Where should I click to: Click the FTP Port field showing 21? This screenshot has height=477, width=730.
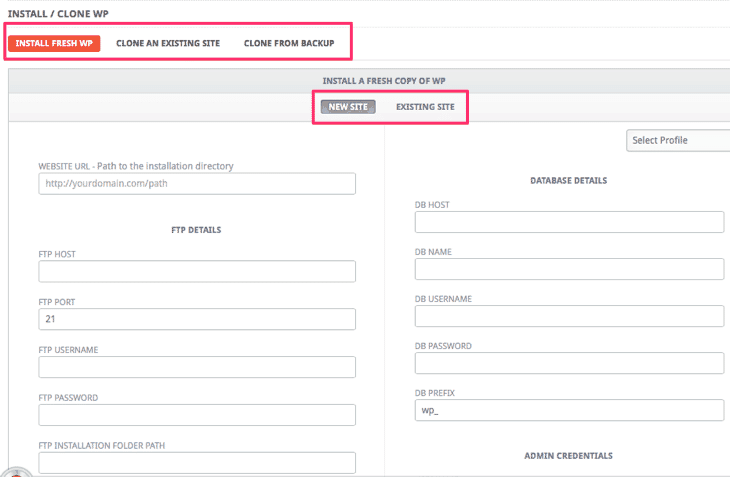197,319
